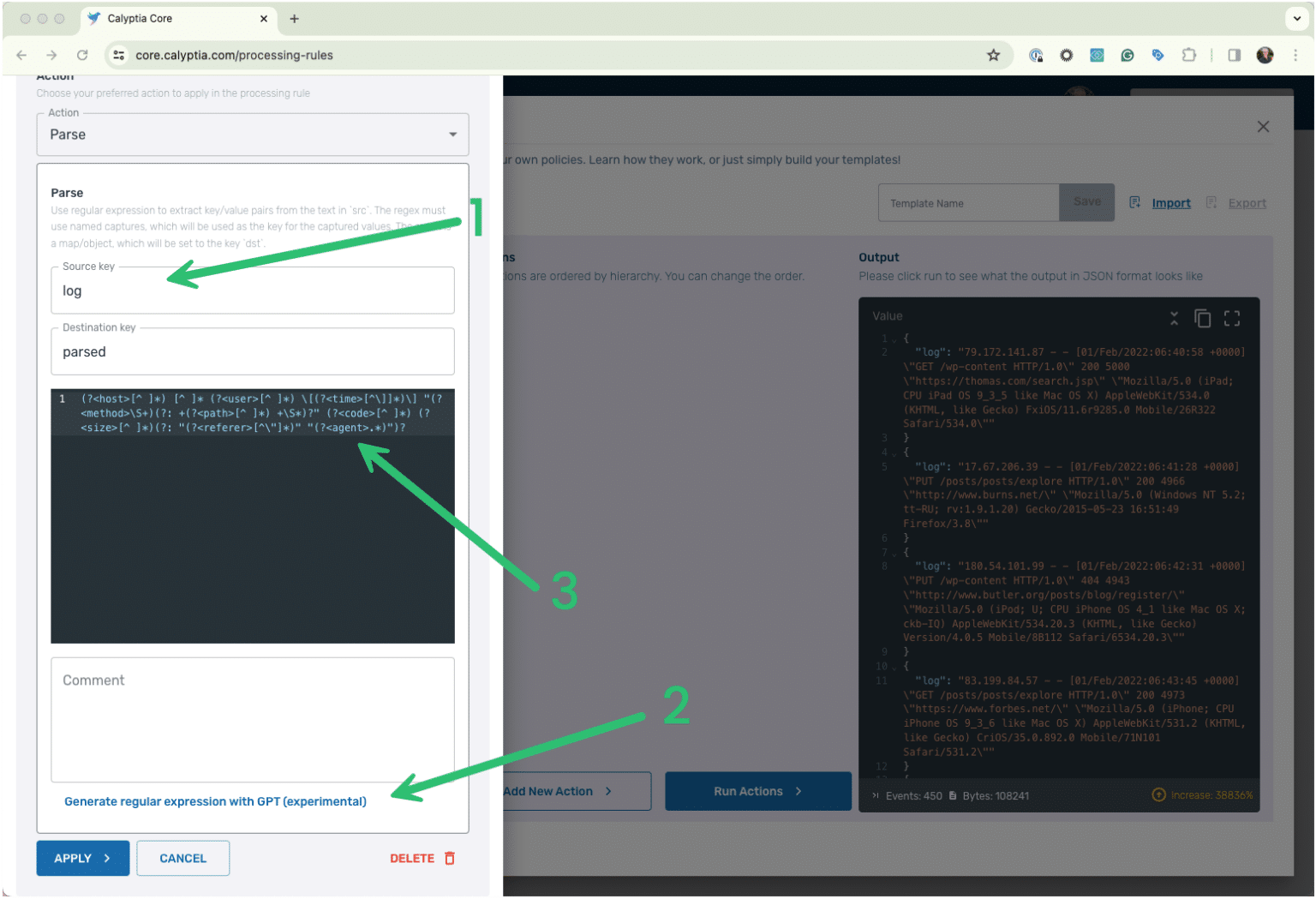
Task: Click the Calyptia bird icon on the tab
Action: (96, 19)
